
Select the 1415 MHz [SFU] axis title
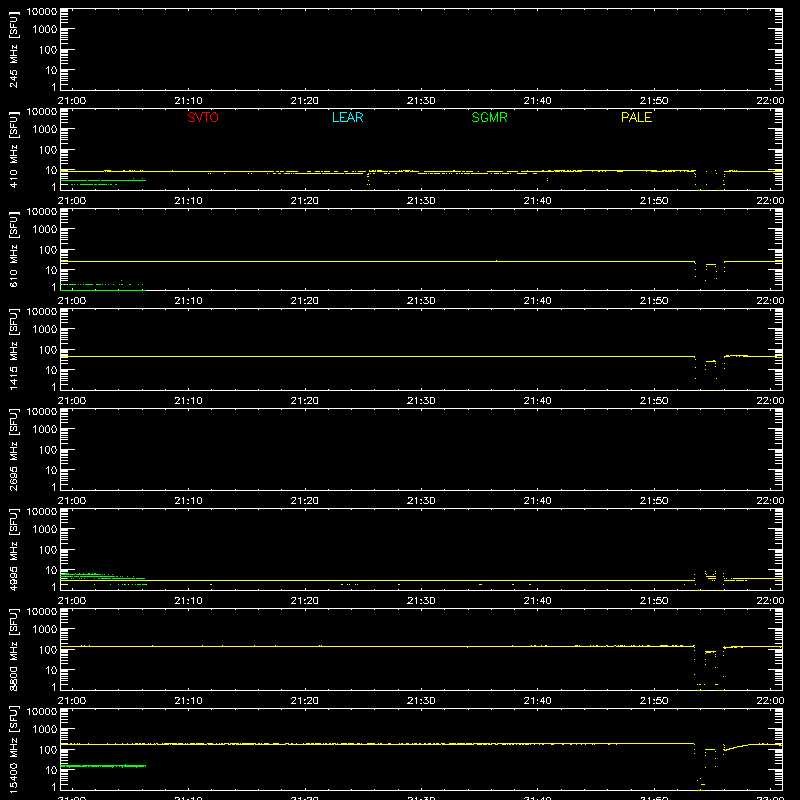point(13,349)
